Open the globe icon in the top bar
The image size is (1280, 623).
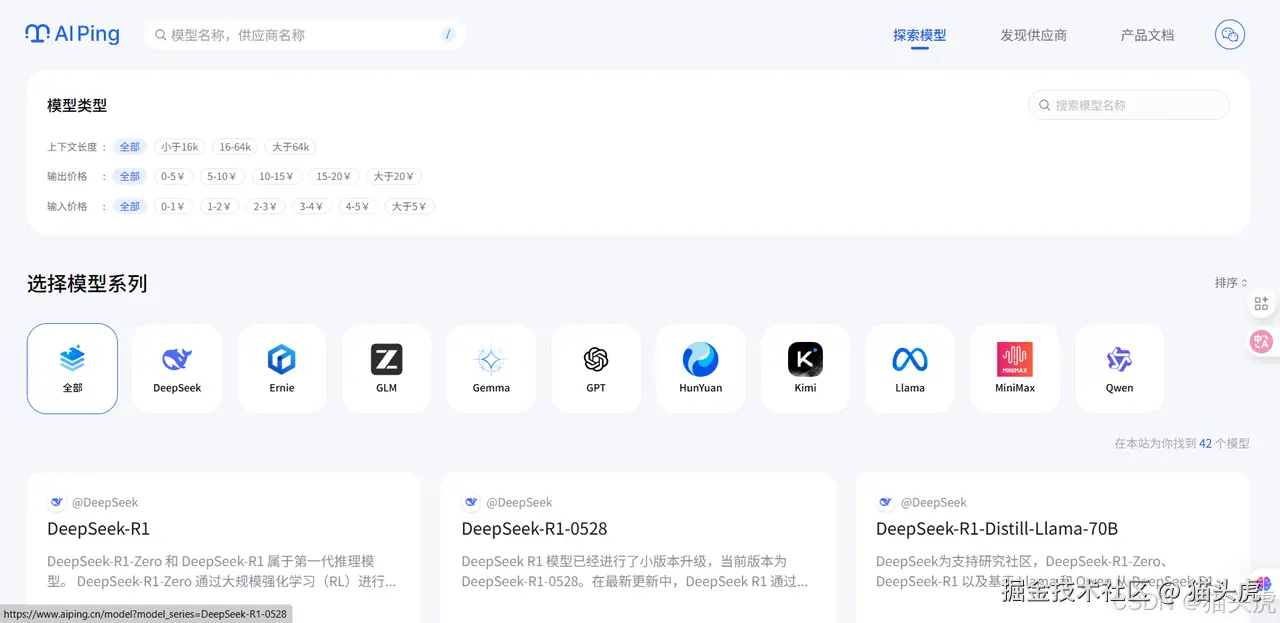pos(1229,34)
